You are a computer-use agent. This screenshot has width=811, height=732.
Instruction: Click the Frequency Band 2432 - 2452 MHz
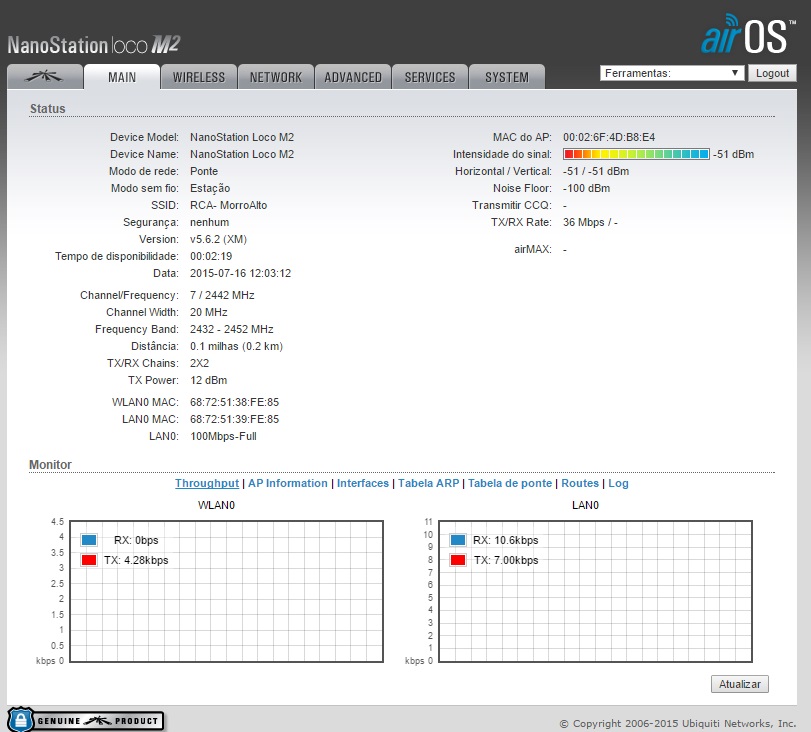tap(232, 329)
